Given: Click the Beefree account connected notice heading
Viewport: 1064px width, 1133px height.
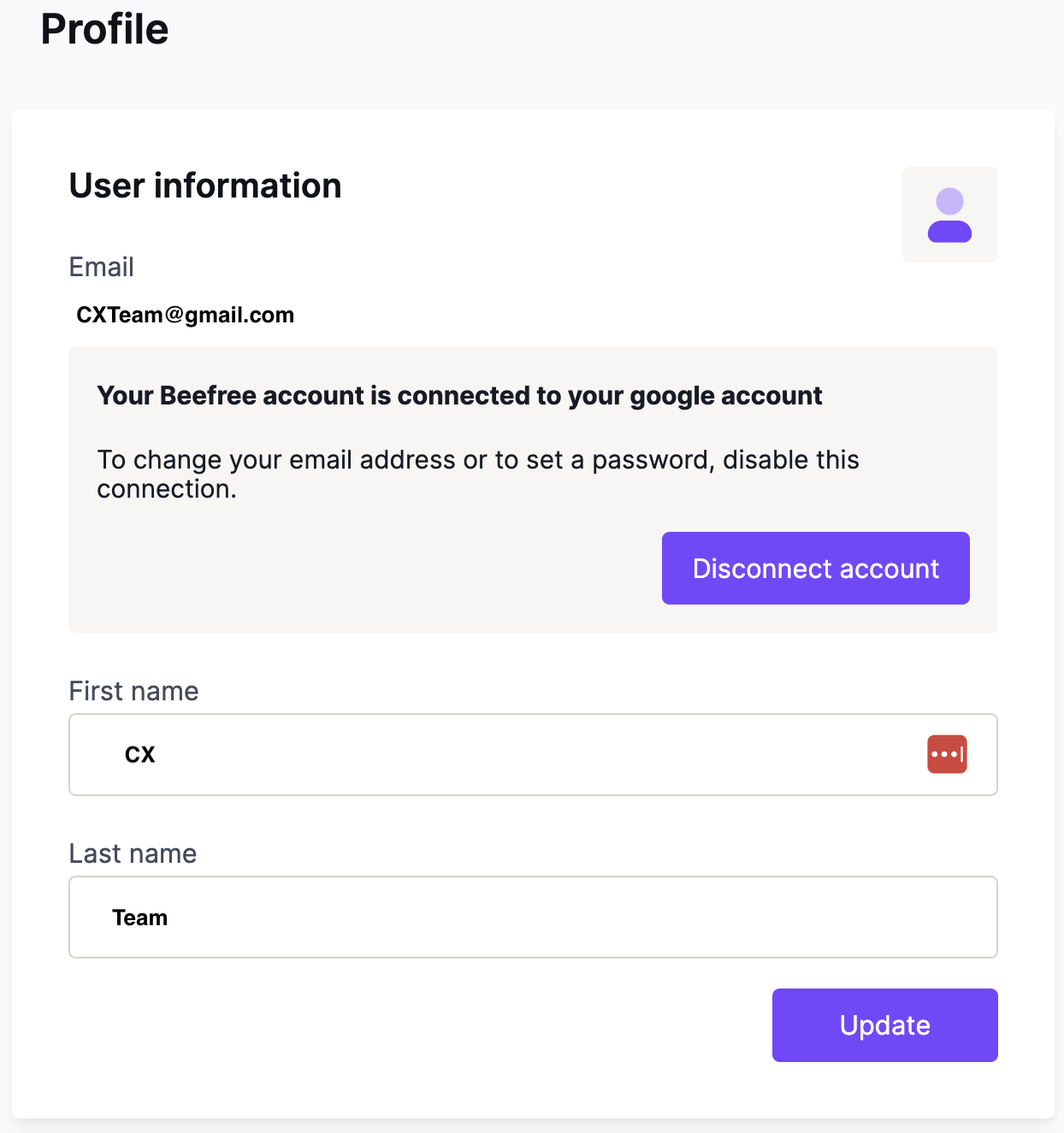Looking at the screenshot, I should click(459, 395).
